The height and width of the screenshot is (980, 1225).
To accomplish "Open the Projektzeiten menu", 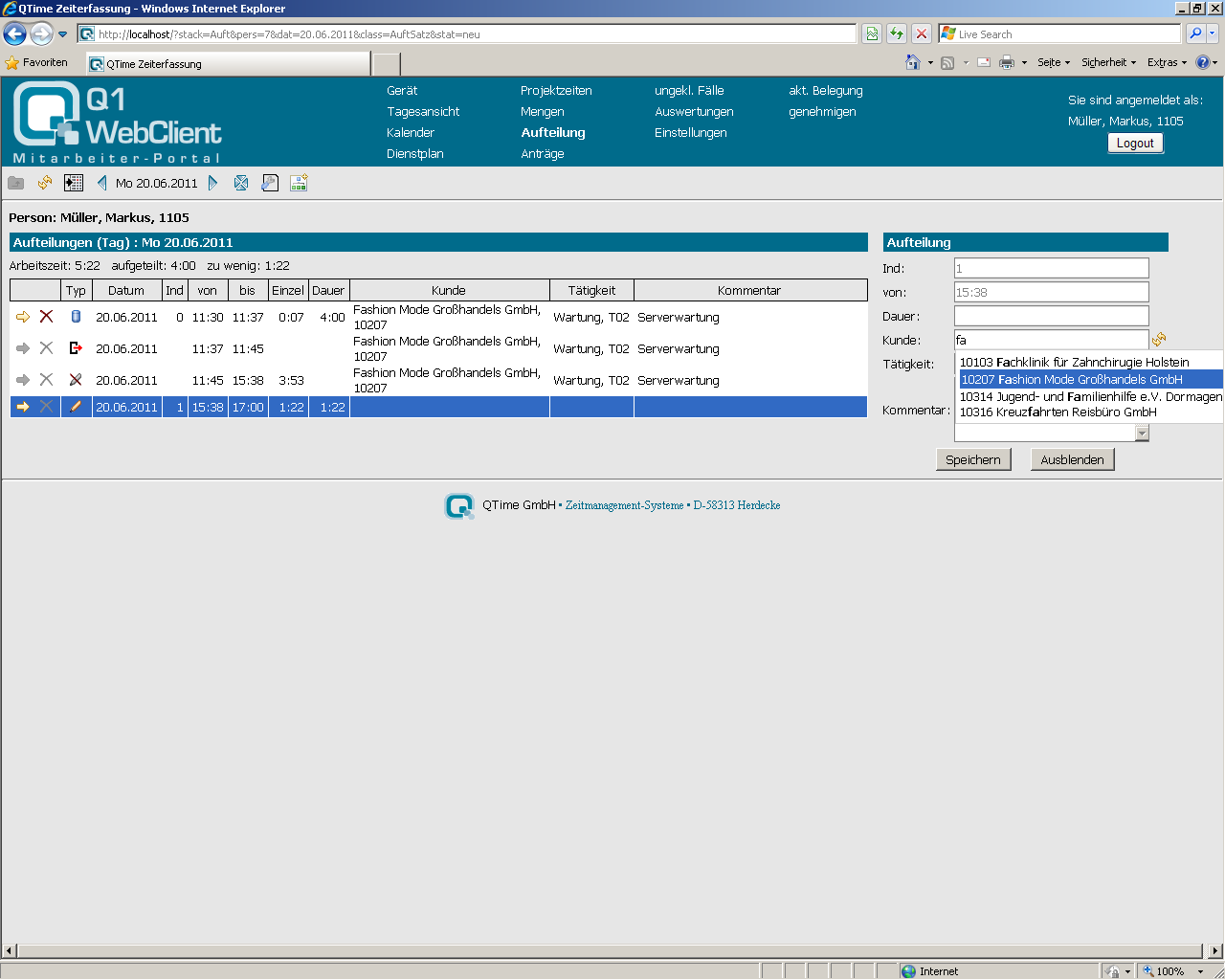I will [x=555, y=91].
